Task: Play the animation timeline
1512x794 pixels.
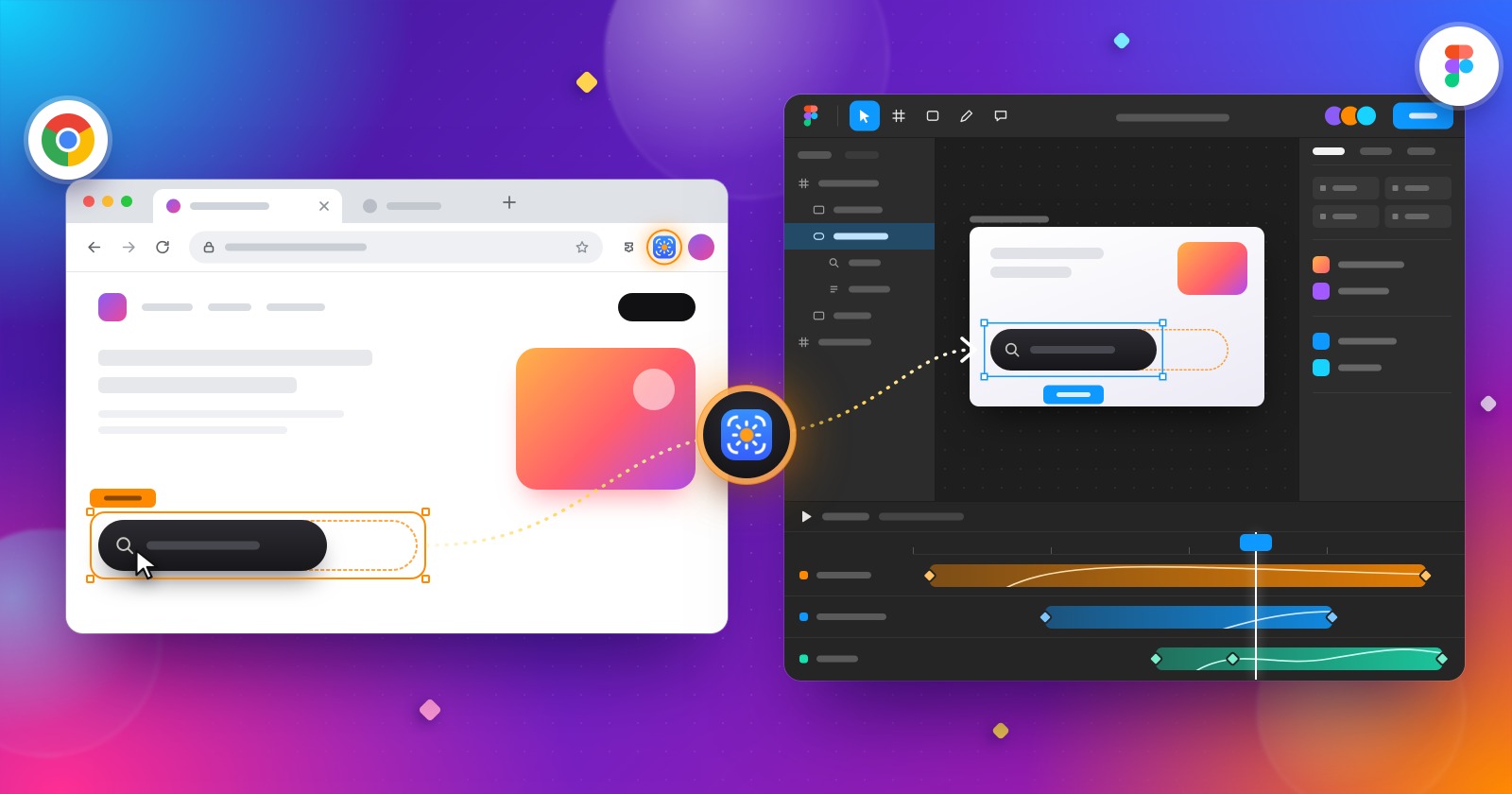Action: click(806, 517)
